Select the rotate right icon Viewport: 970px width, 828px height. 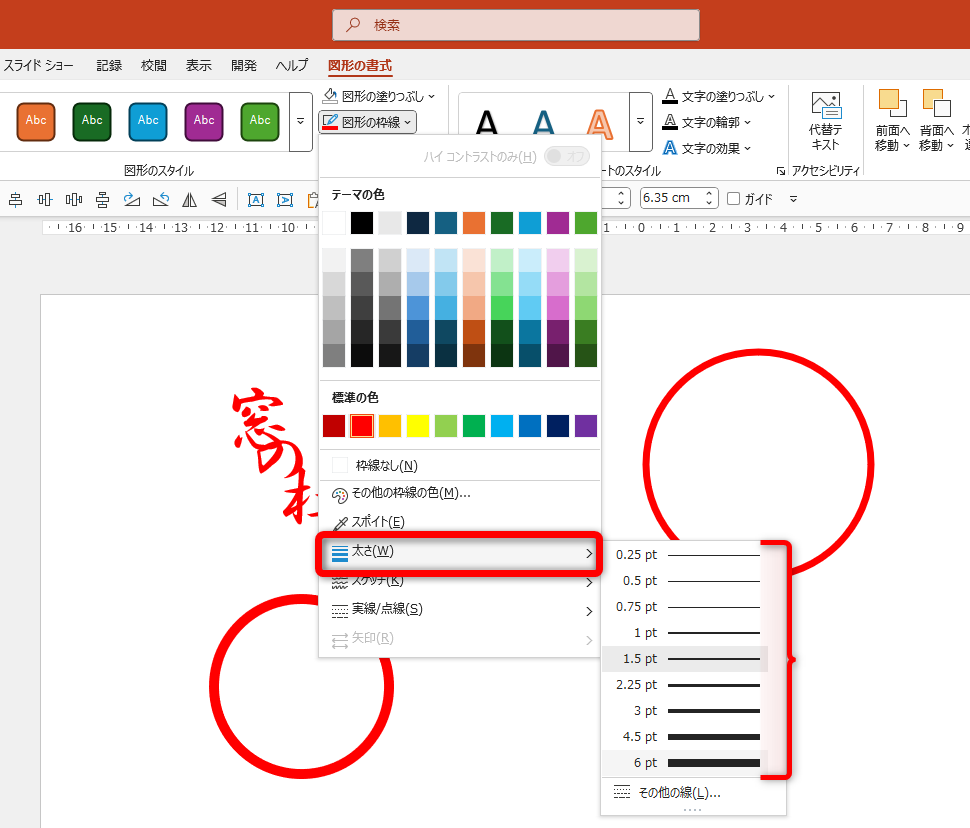tap(131, 199)
